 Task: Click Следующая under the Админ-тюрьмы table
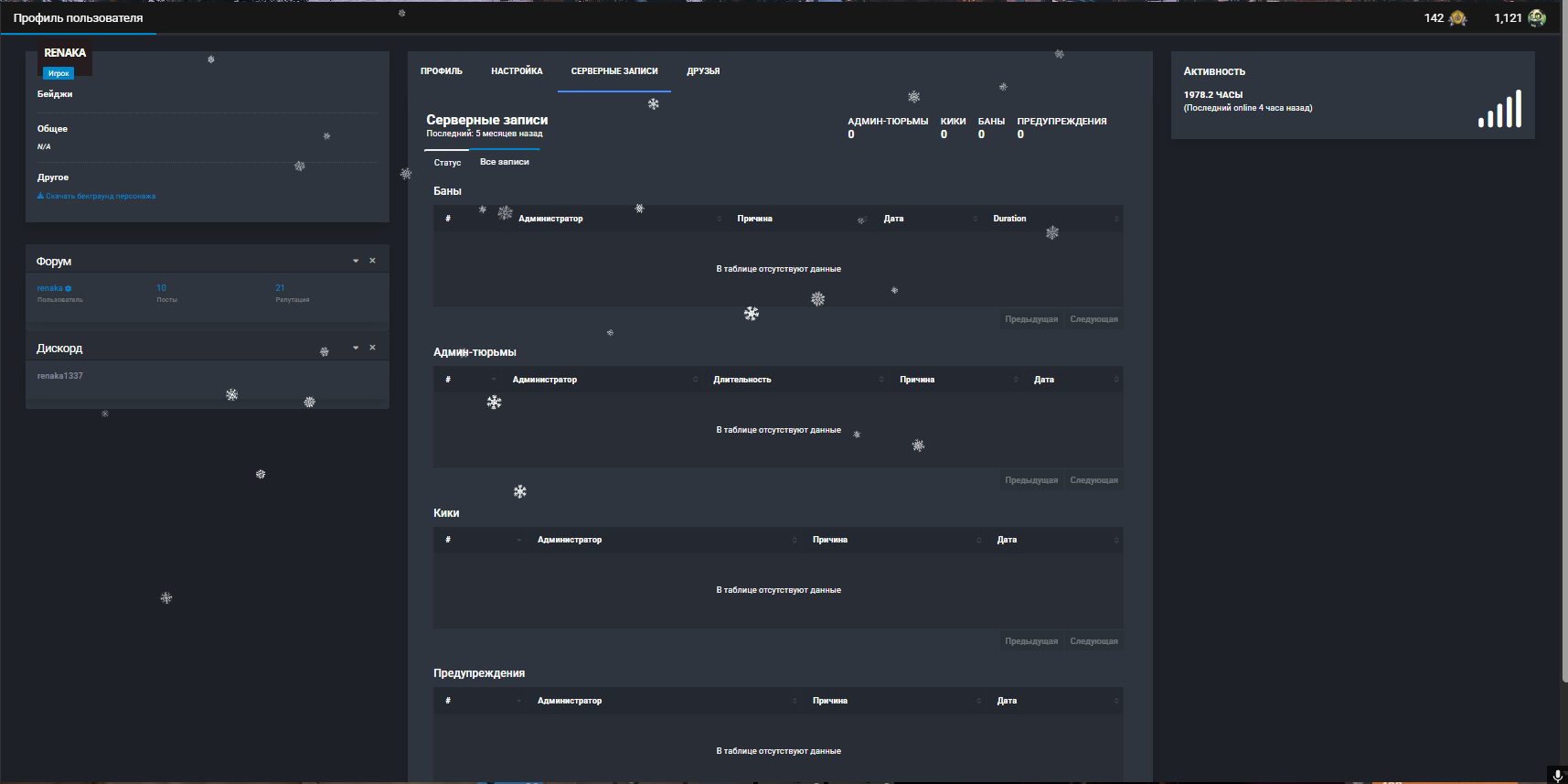(1093, 480)
